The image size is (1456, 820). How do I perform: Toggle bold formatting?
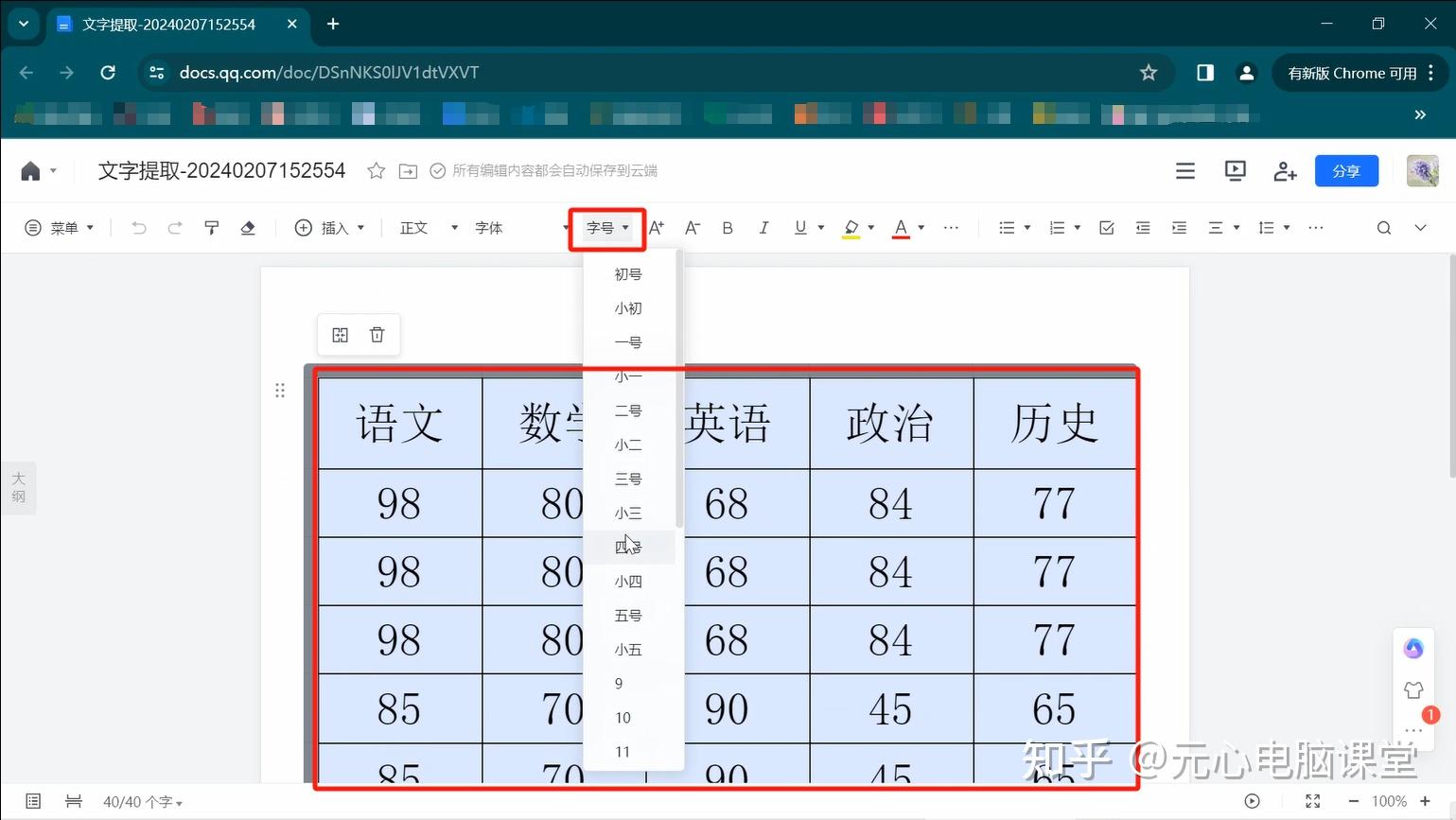[727, 227]
